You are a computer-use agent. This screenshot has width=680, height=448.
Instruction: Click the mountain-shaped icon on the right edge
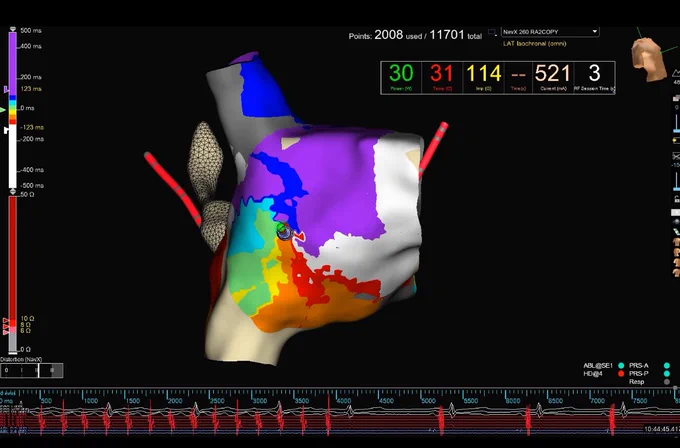click(676, 73)
